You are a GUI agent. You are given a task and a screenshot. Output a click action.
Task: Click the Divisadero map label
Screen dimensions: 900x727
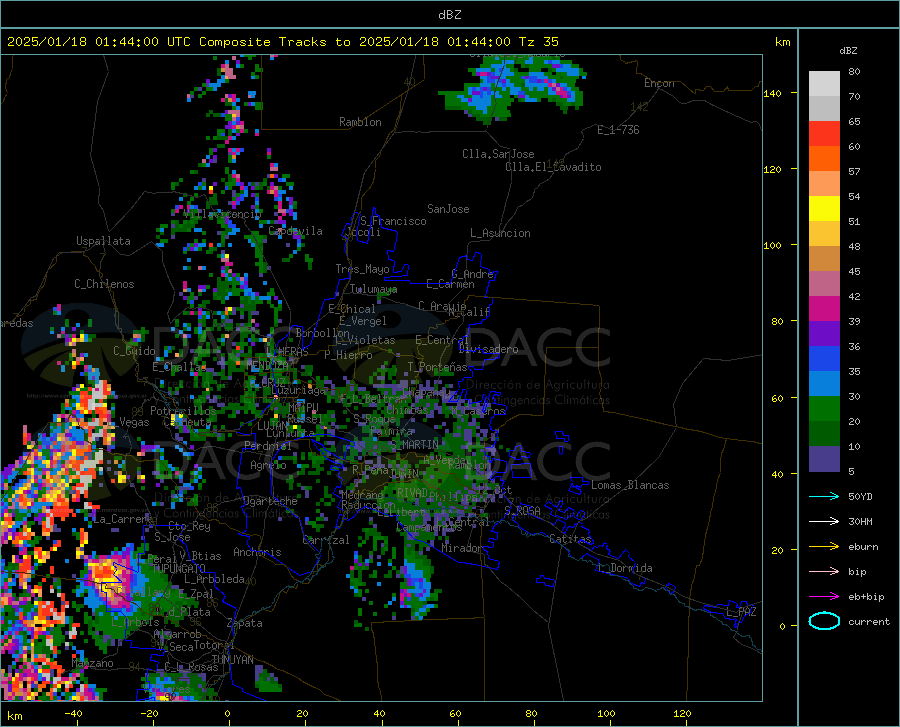pos(488,349)
